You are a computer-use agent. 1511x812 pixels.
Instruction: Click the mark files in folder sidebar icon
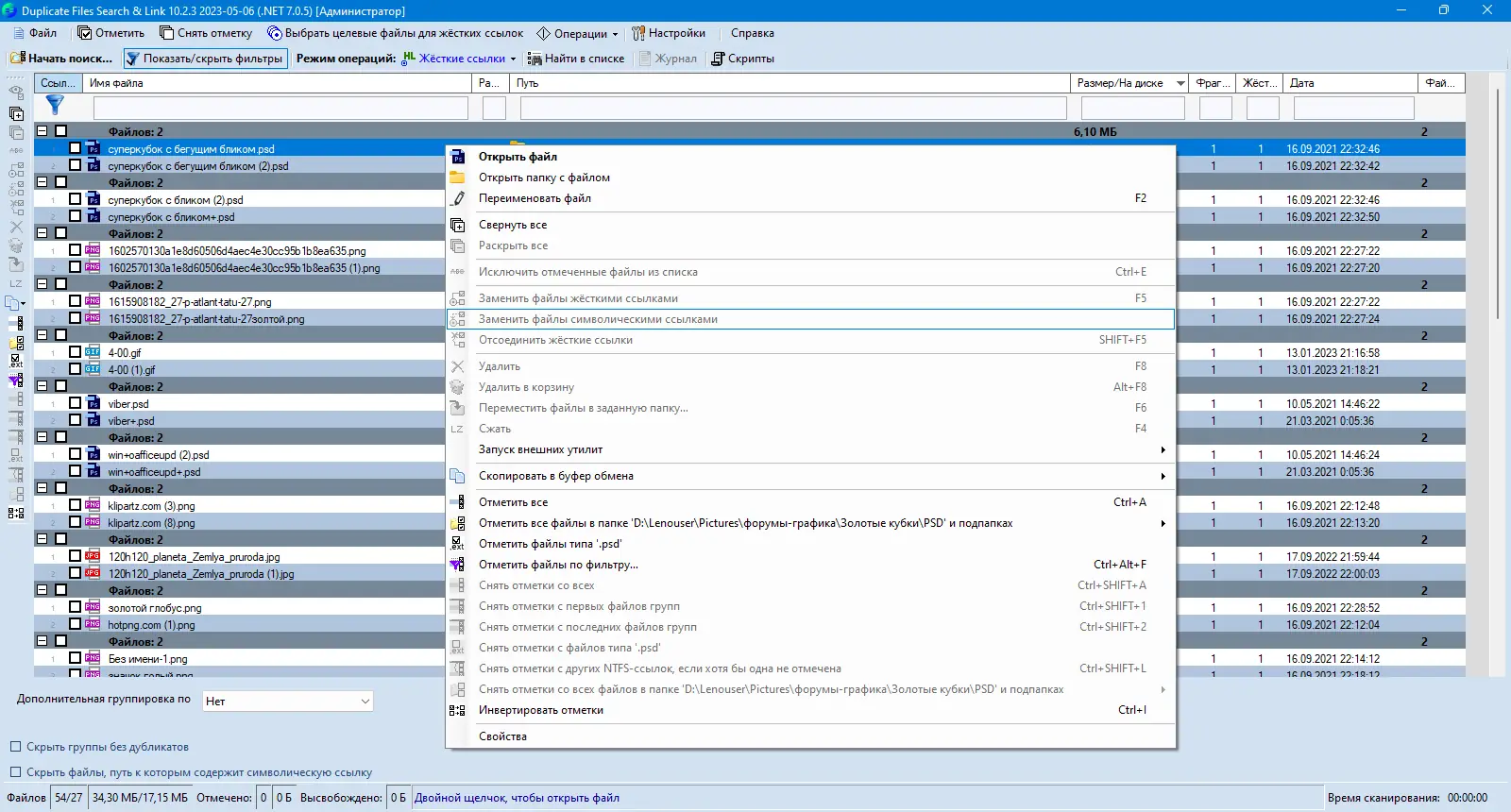point(16,342)
